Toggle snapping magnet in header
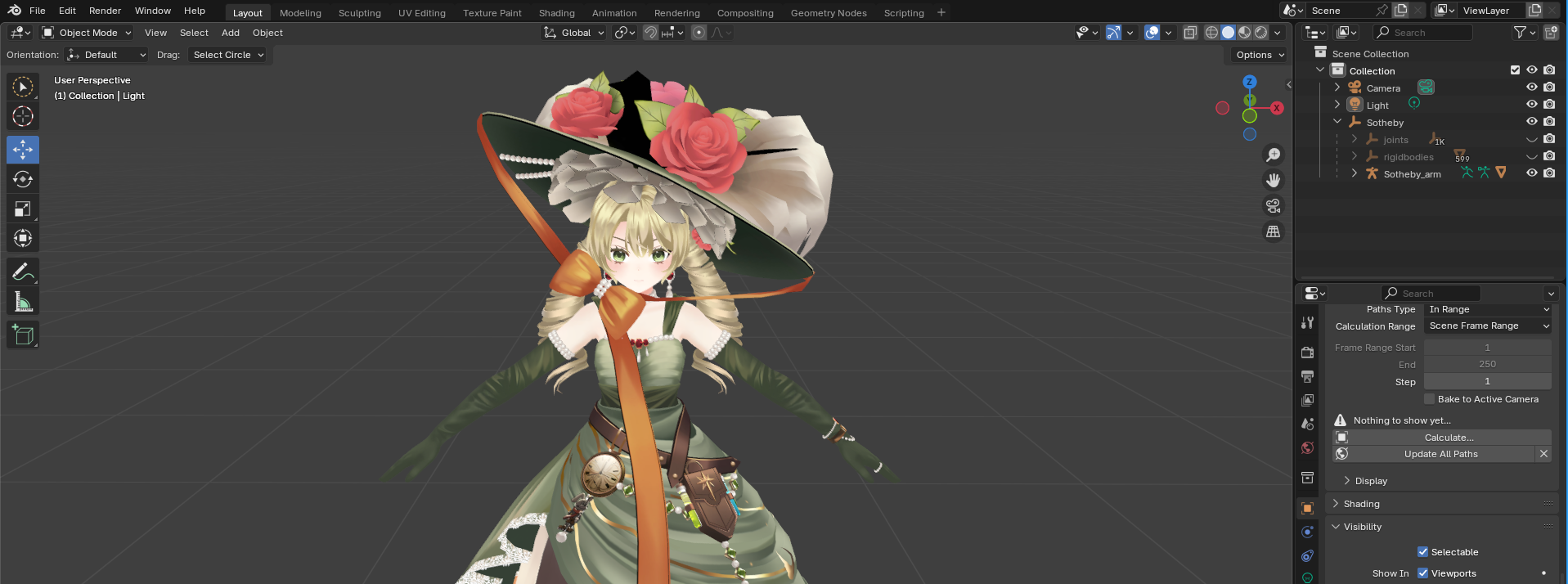The image size is (1568, 584). (650, 33)
